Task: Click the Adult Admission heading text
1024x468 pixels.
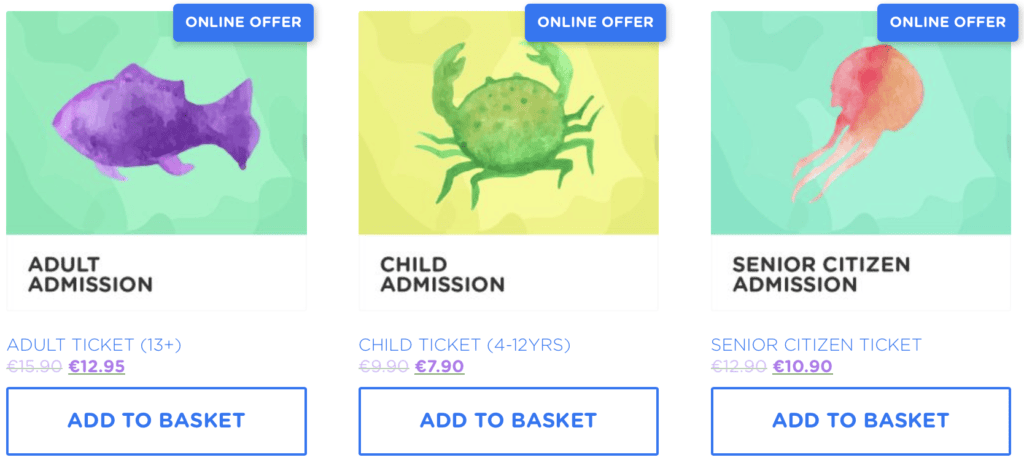Action: click(90, 274)
